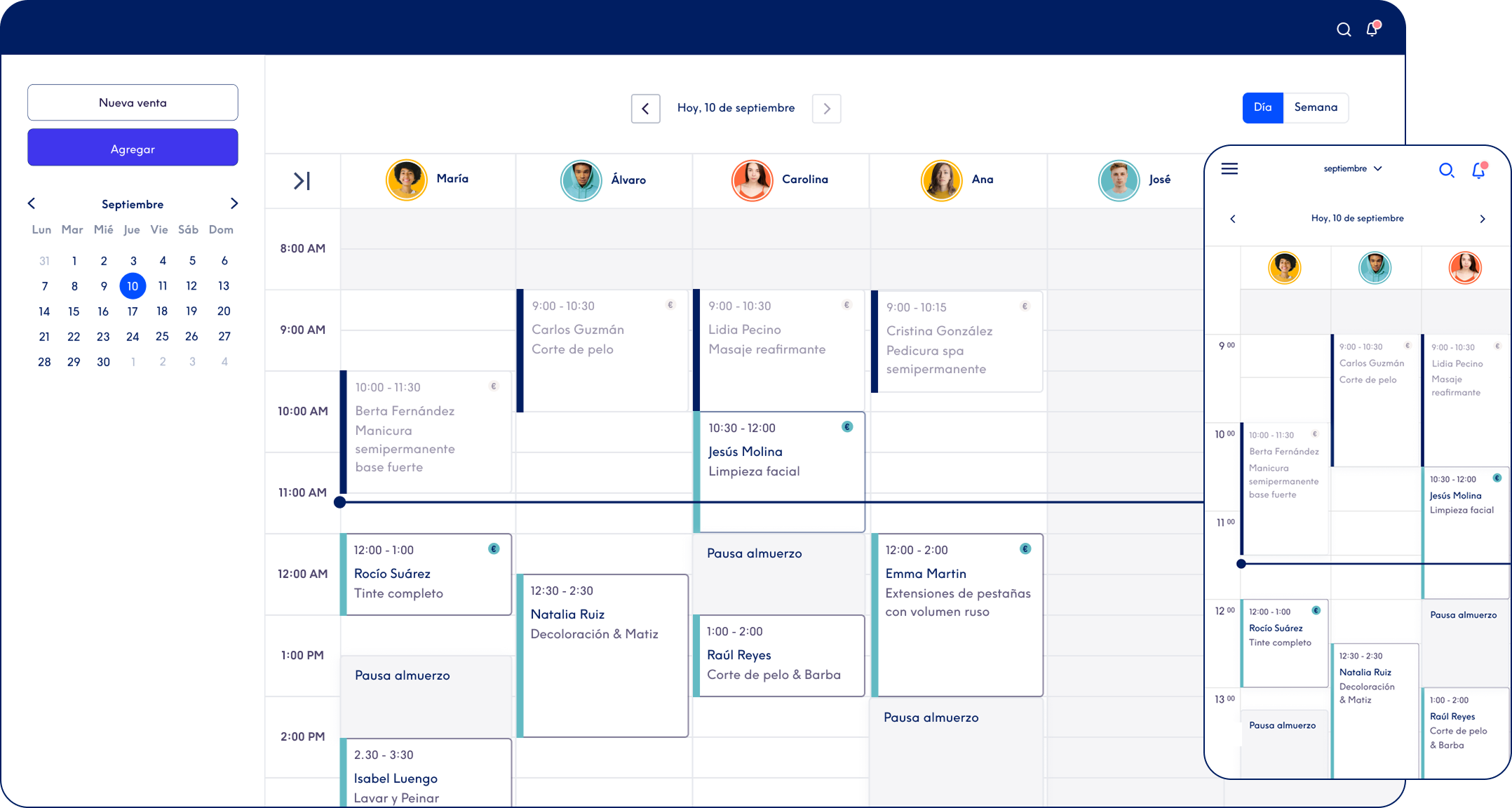Go to next month in mini calendar
Viewport: 1512px width, 808px height.
234,203
